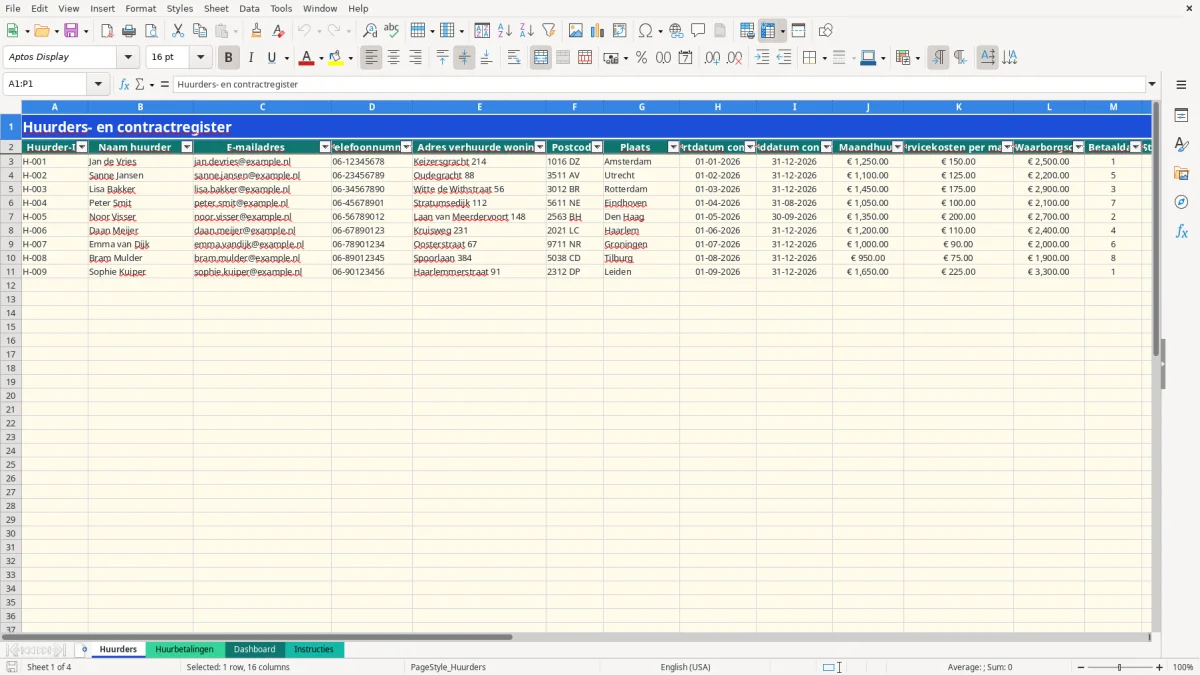Open filter dropdown for Naam huurder
The width and height of the screenshot is (1200, 675).
(x=186, y=147)
